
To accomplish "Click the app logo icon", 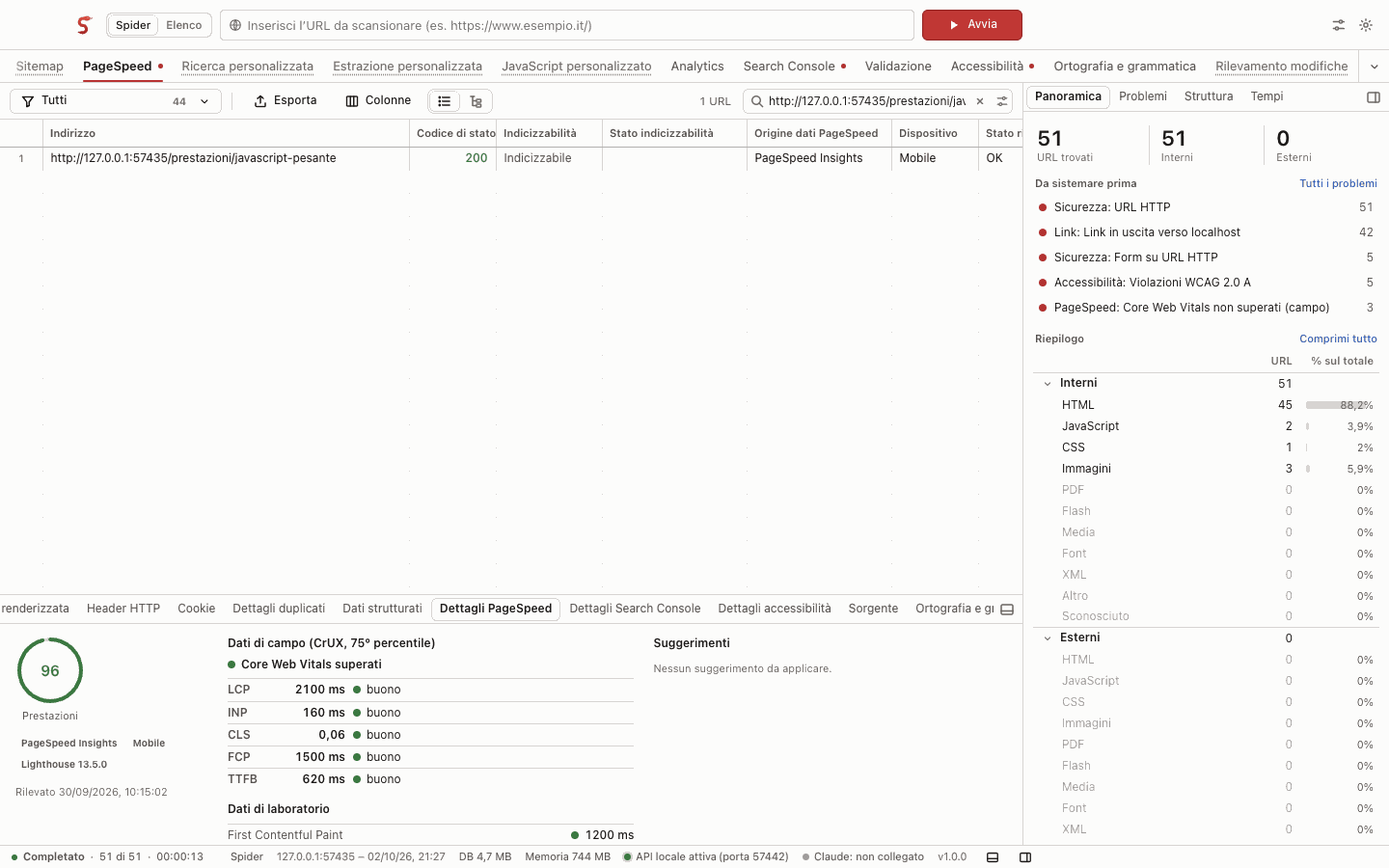I will tap(85, 25).
